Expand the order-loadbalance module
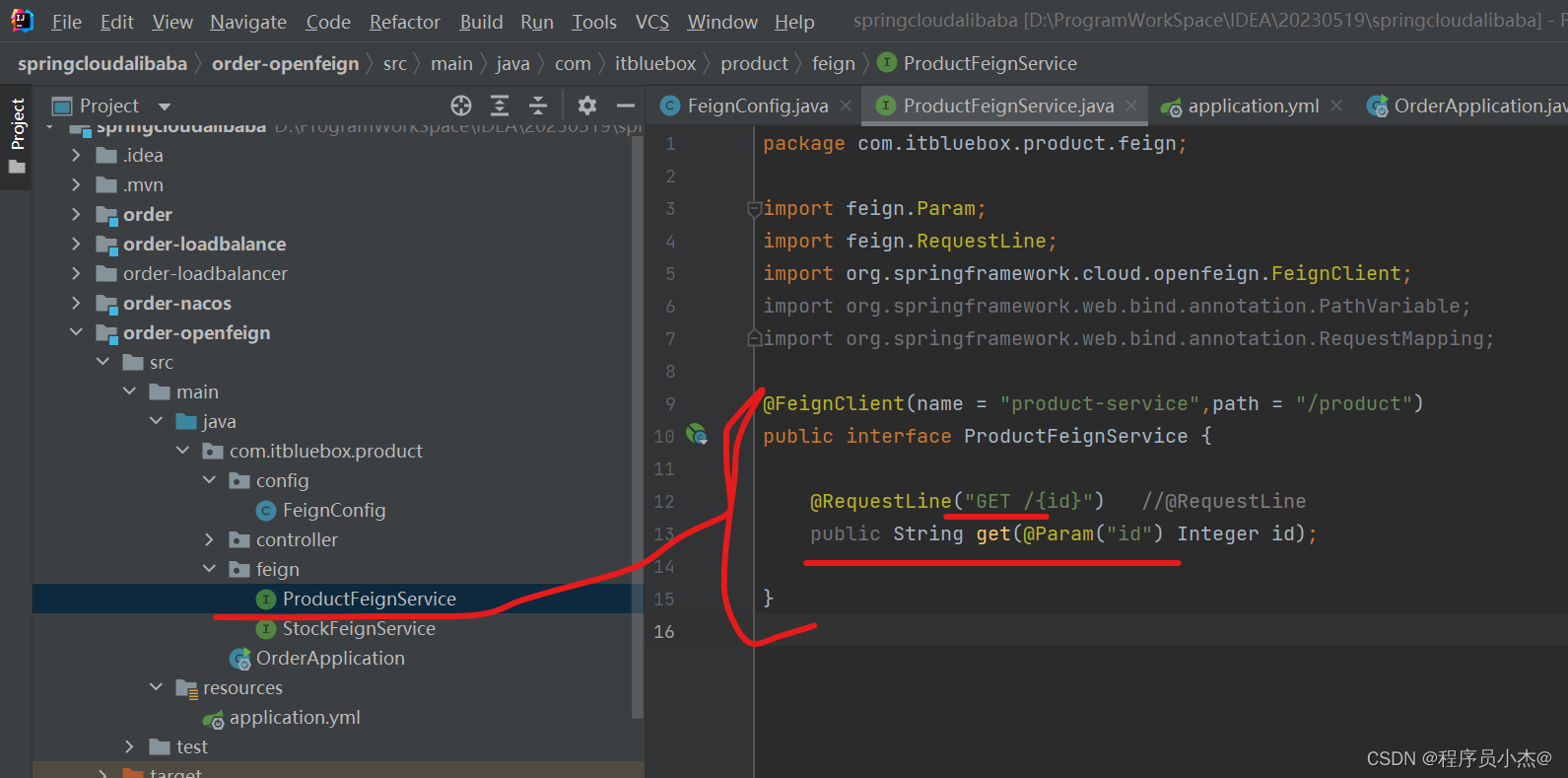Viewport: 1568px width, 778px height. click(x=76, y=244)
